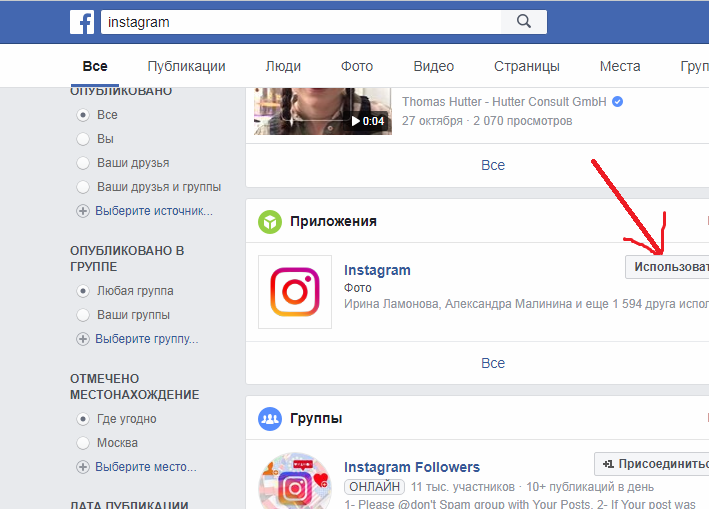Switch to the Публикации tab
709x509 pixels.
click(186, 66)
